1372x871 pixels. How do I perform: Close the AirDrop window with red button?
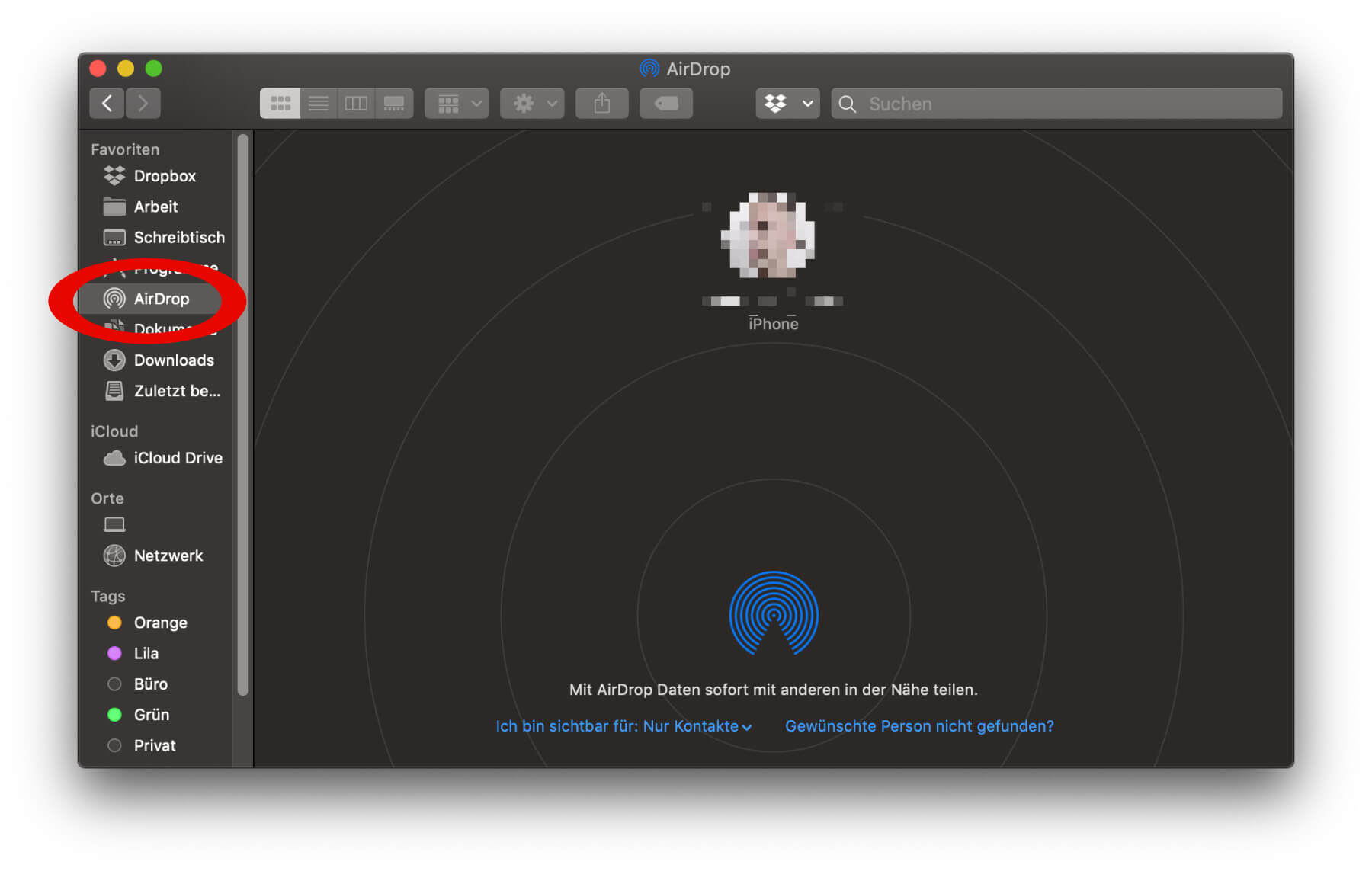(x=98, y=69)
